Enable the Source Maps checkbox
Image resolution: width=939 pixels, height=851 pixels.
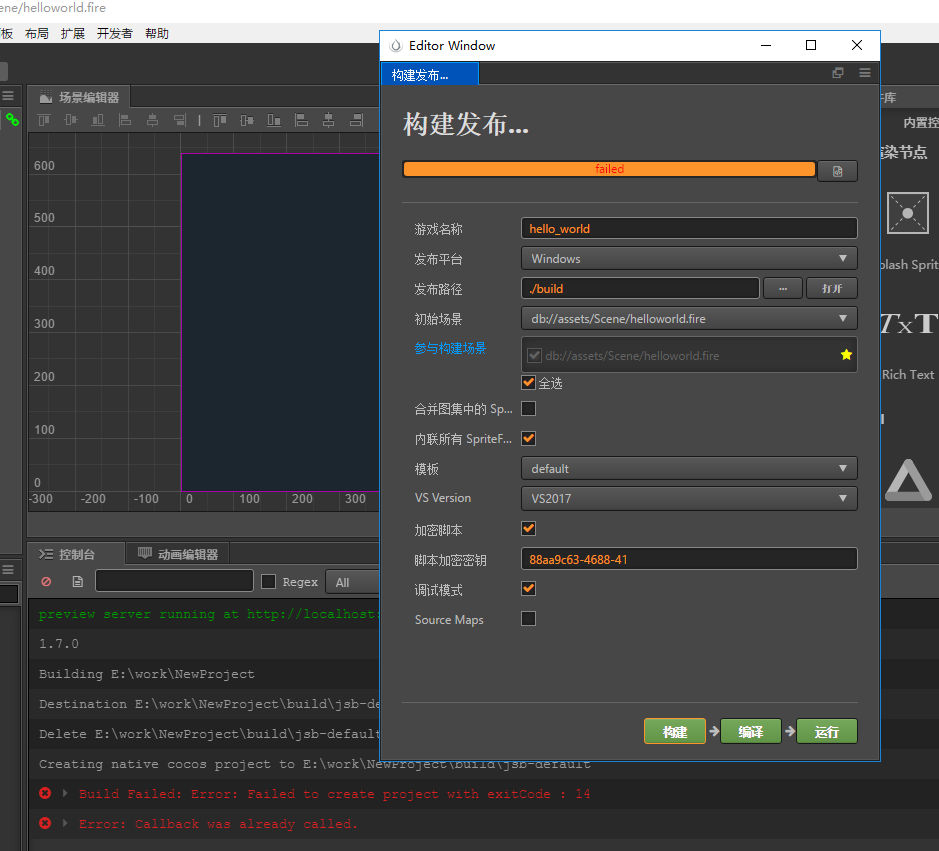[528, 618]
